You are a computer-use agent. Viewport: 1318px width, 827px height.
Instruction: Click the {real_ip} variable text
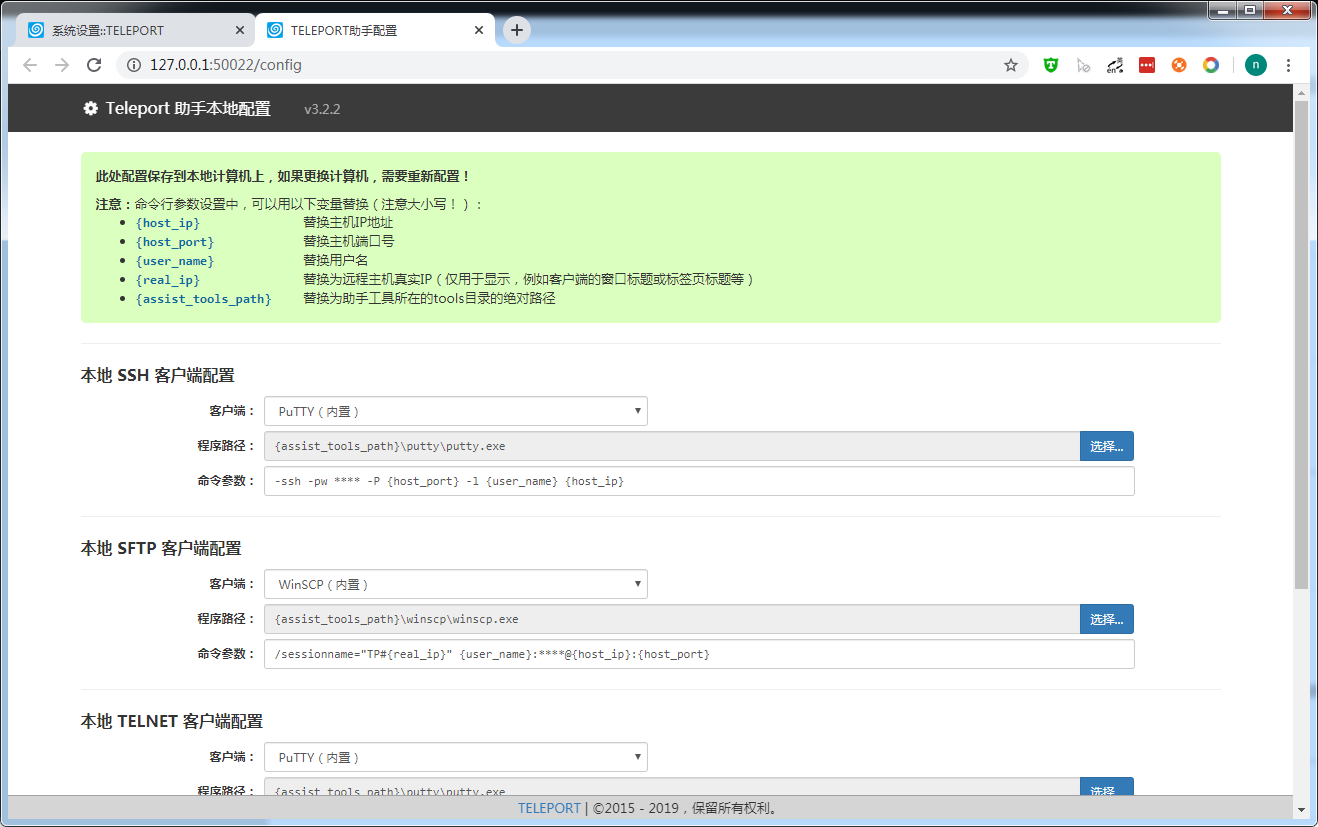pos(167,280)
